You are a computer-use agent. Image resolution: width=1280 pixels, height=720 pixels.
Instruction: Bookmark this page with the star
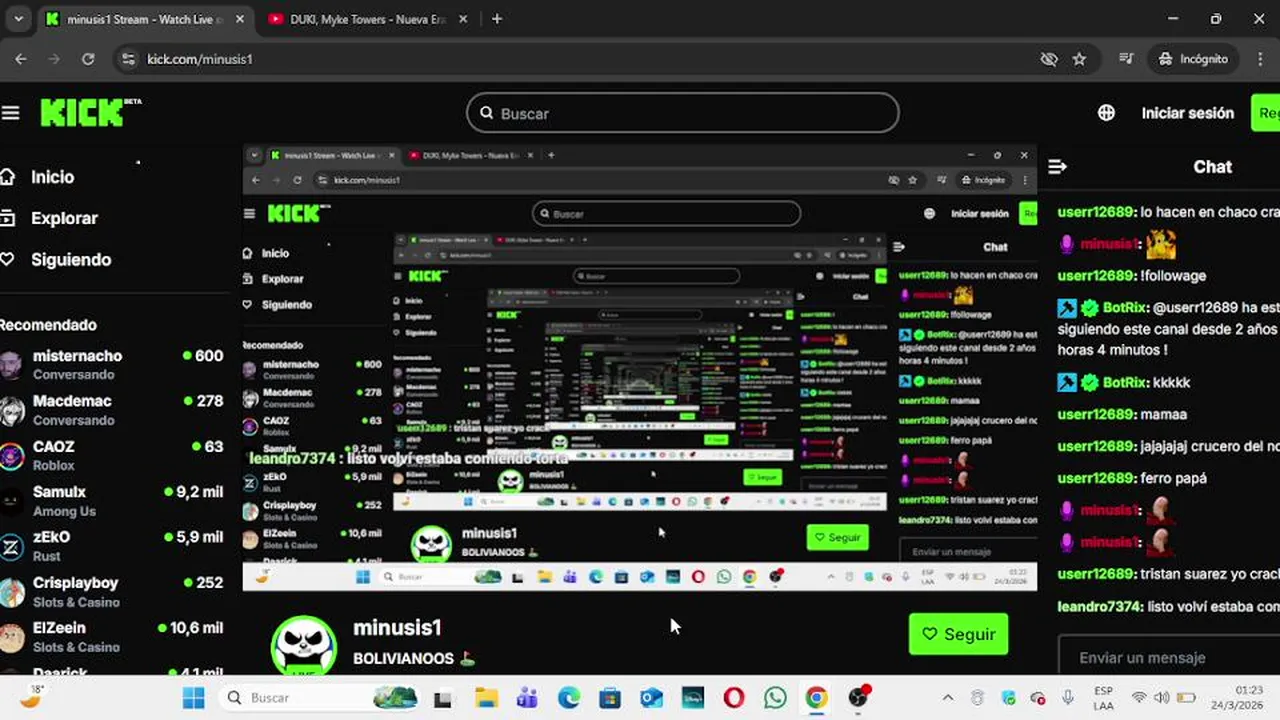[1079, 59]
